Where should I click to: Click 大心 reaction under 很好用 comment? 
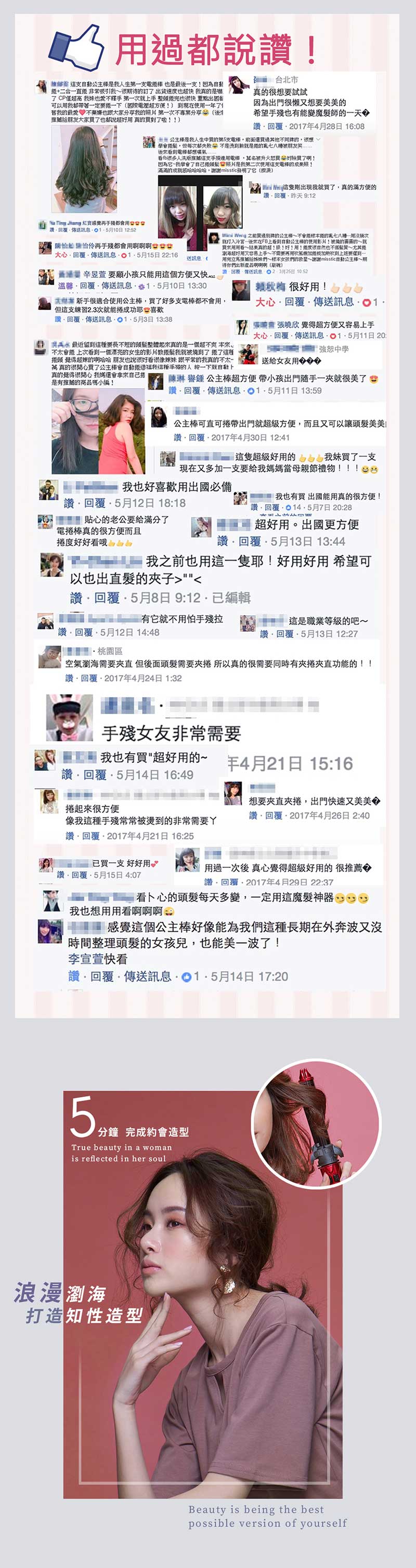pos(265,302)
